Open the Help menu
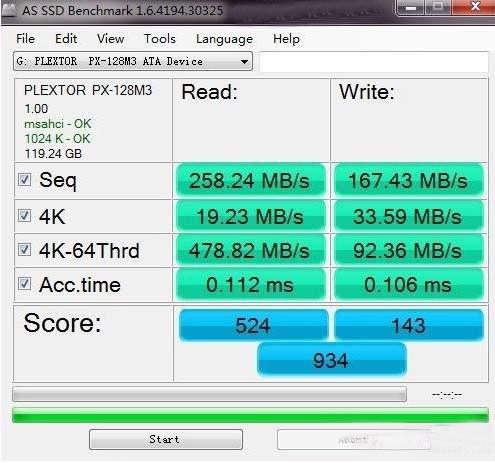Viewport: 495px width, 463px height. 286,39
